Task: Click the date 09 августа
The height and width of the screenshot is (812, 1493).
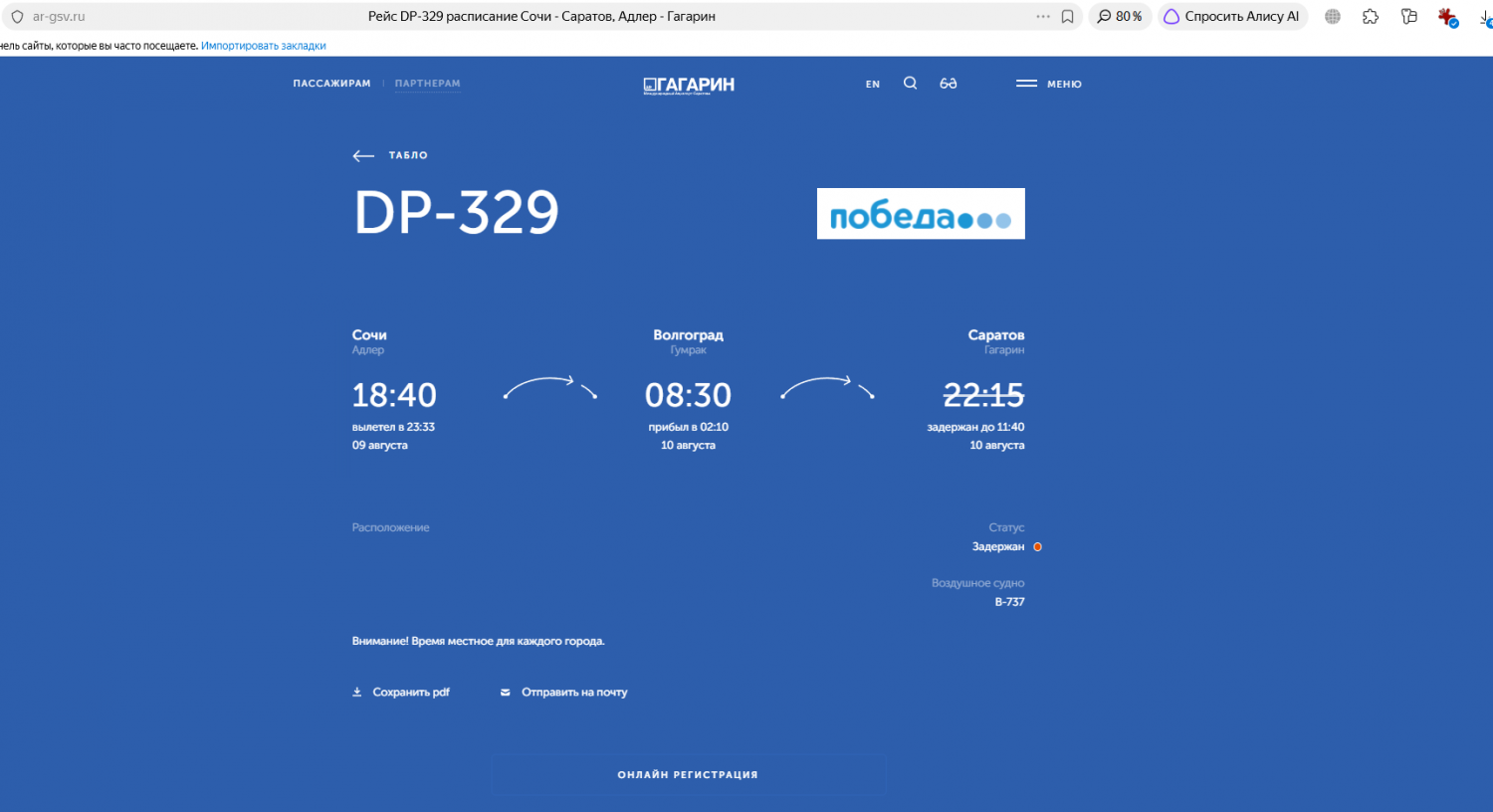Action: tap(380, 446)
